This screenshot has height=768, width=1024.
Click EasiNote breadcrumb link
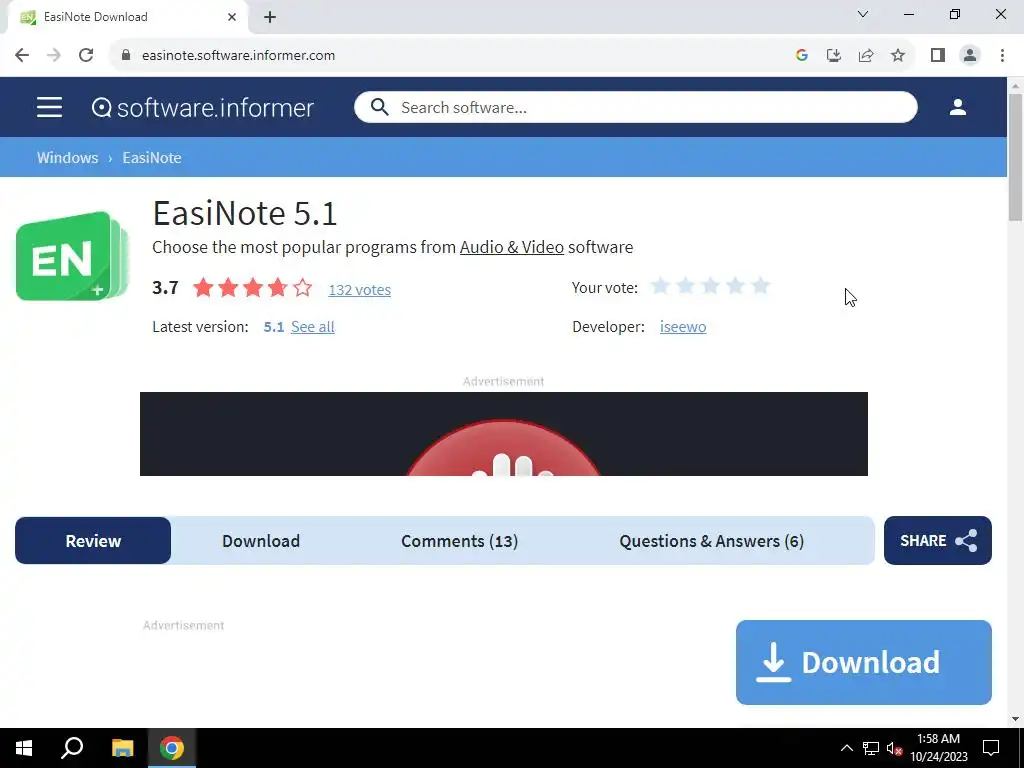click(x=152, y=157)
